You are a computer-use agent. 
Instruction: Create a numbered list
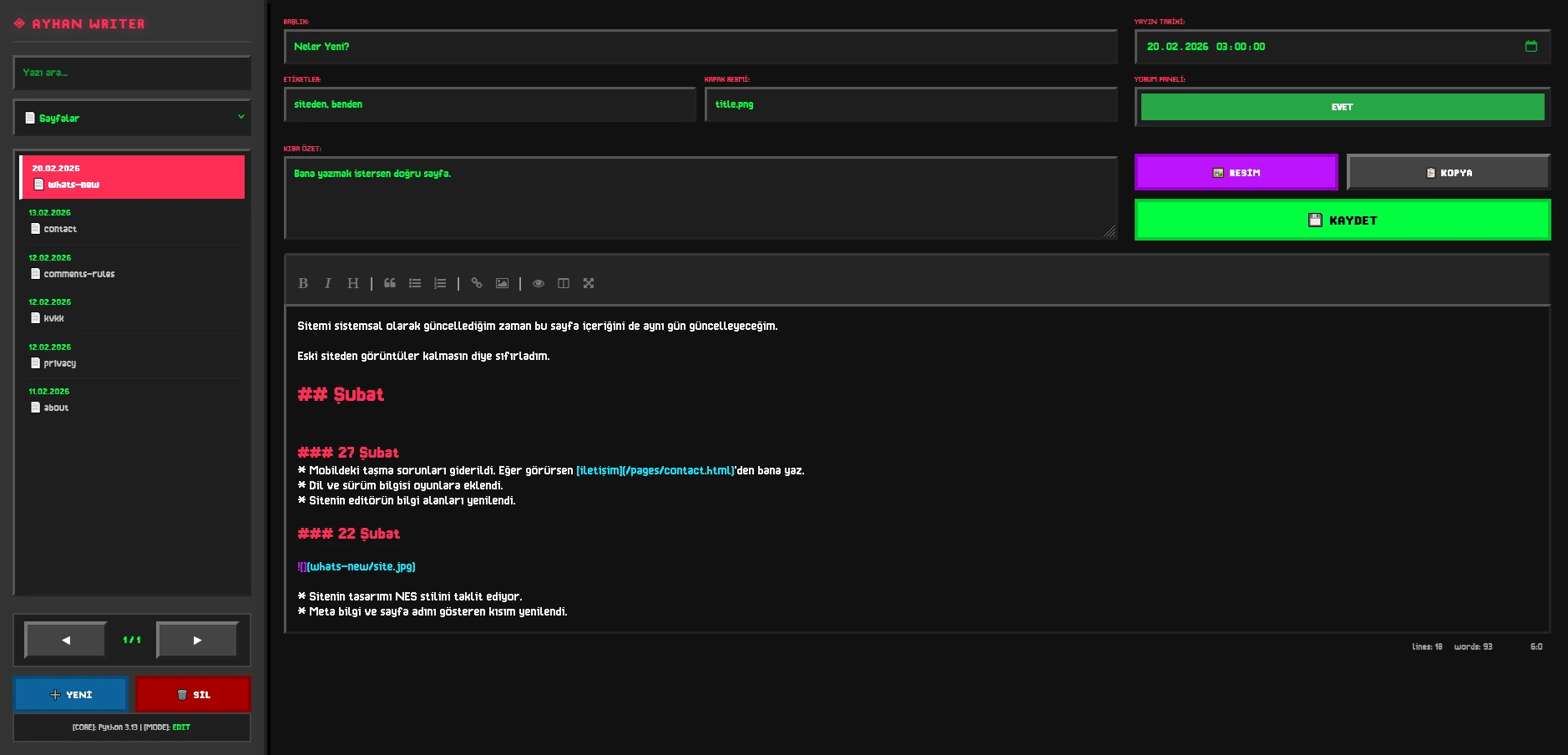pyautogui.click(x=440, y=283)
